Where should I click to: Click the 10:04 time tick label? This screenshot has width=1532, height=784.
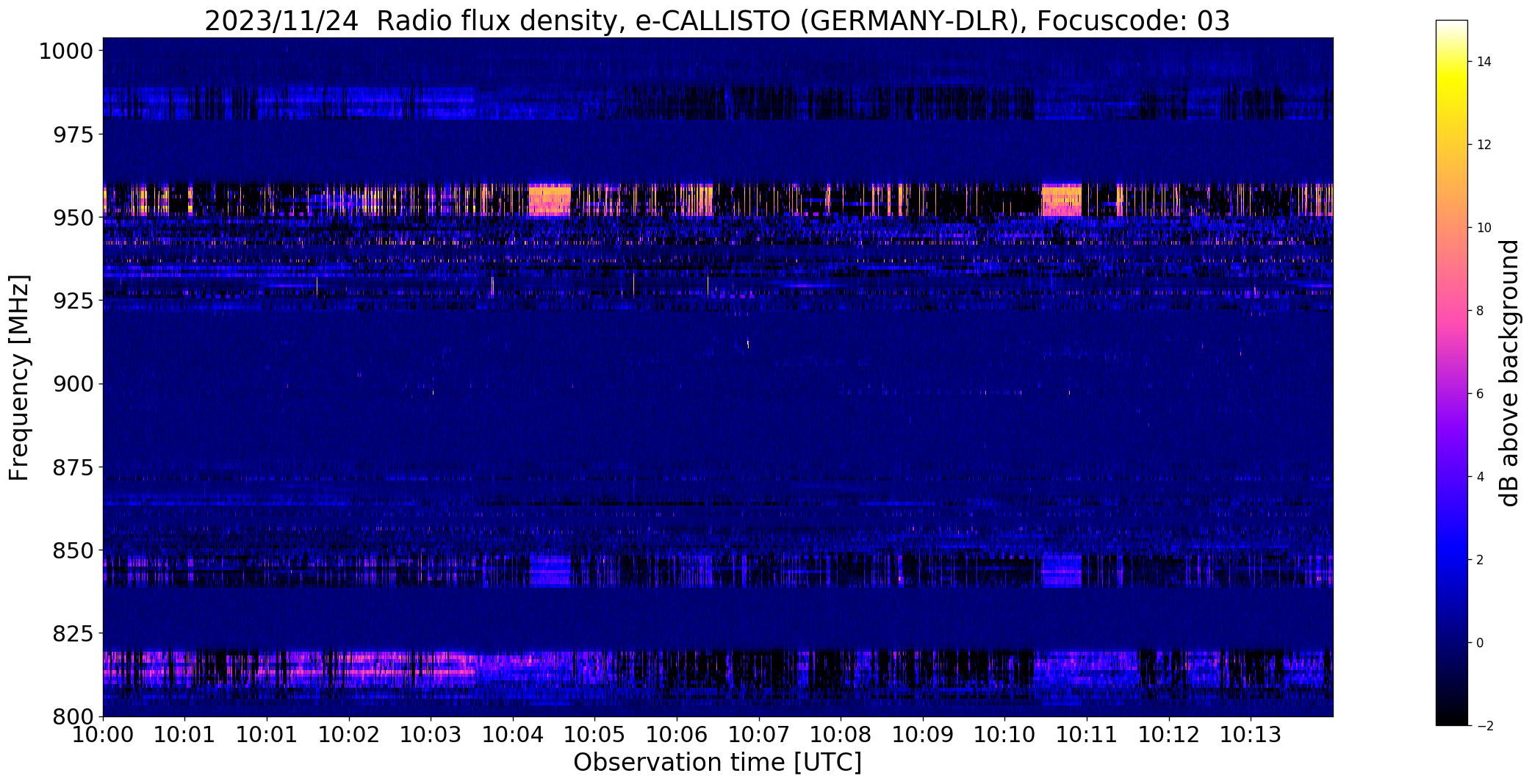(x=513, y=735)
